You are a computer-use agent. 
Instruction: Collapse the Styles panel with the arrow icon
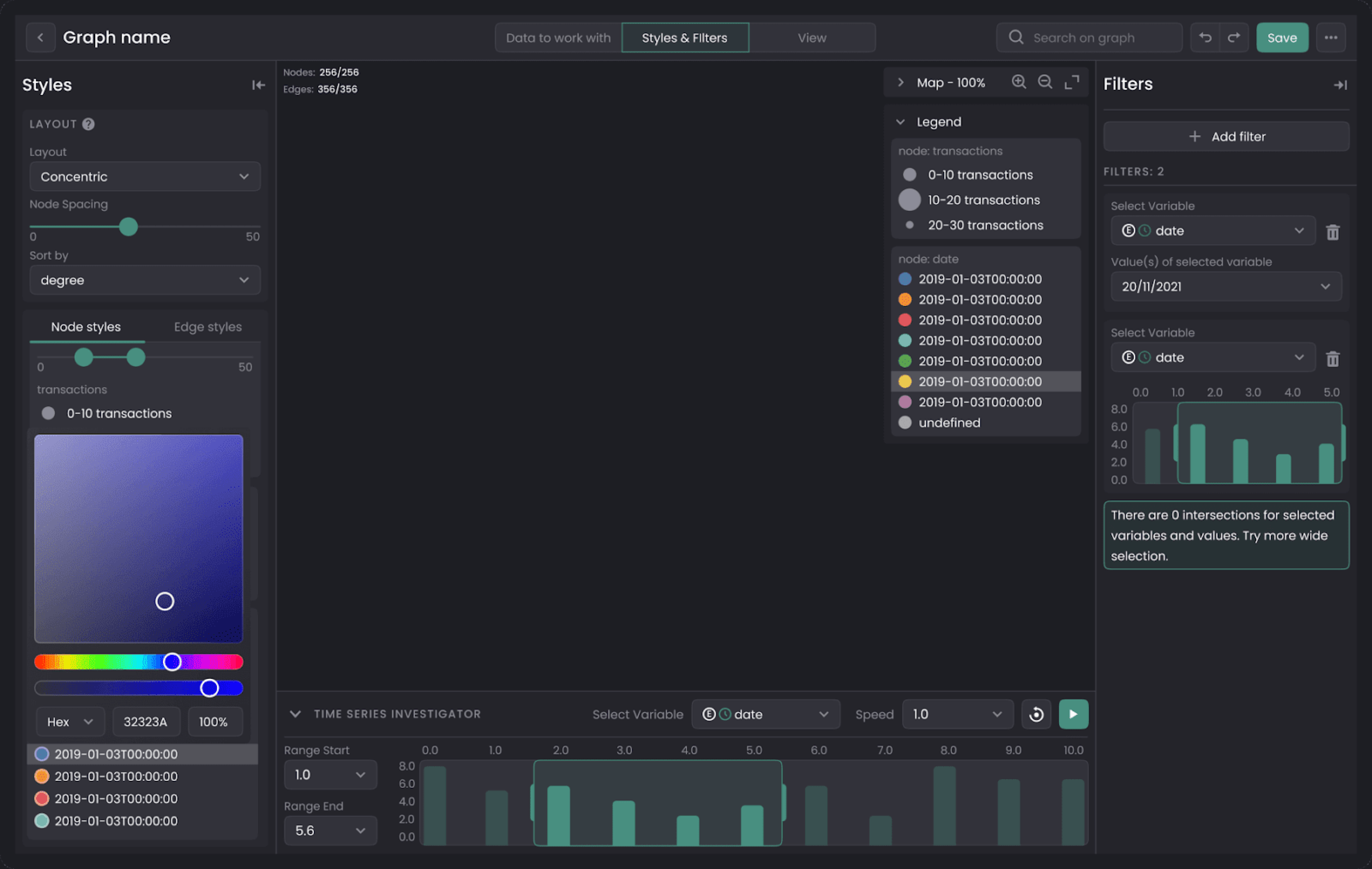click(258, 84)
